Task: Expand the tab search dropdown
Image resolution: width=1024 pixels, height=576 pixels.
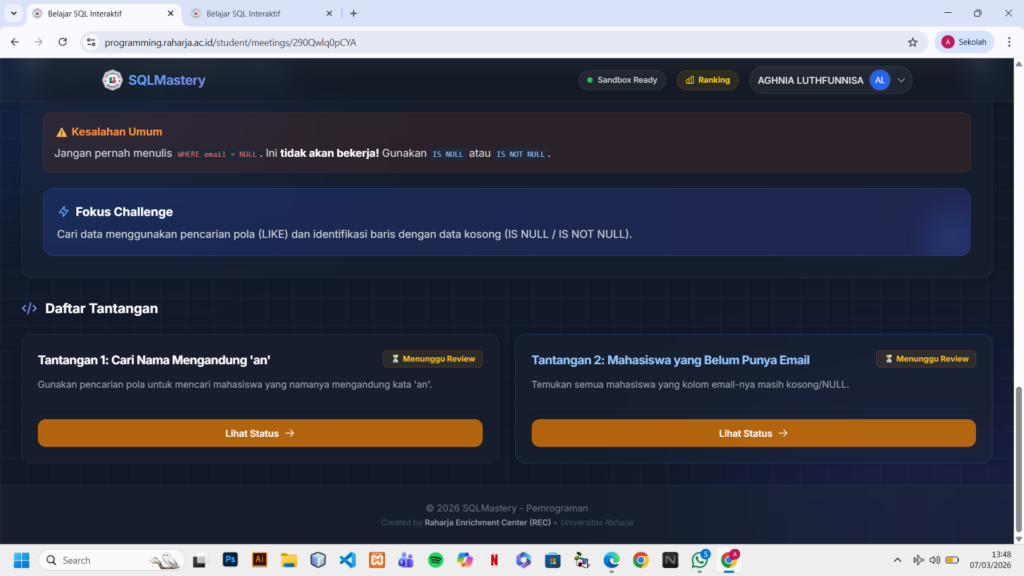Action: (x=13, y=14)
